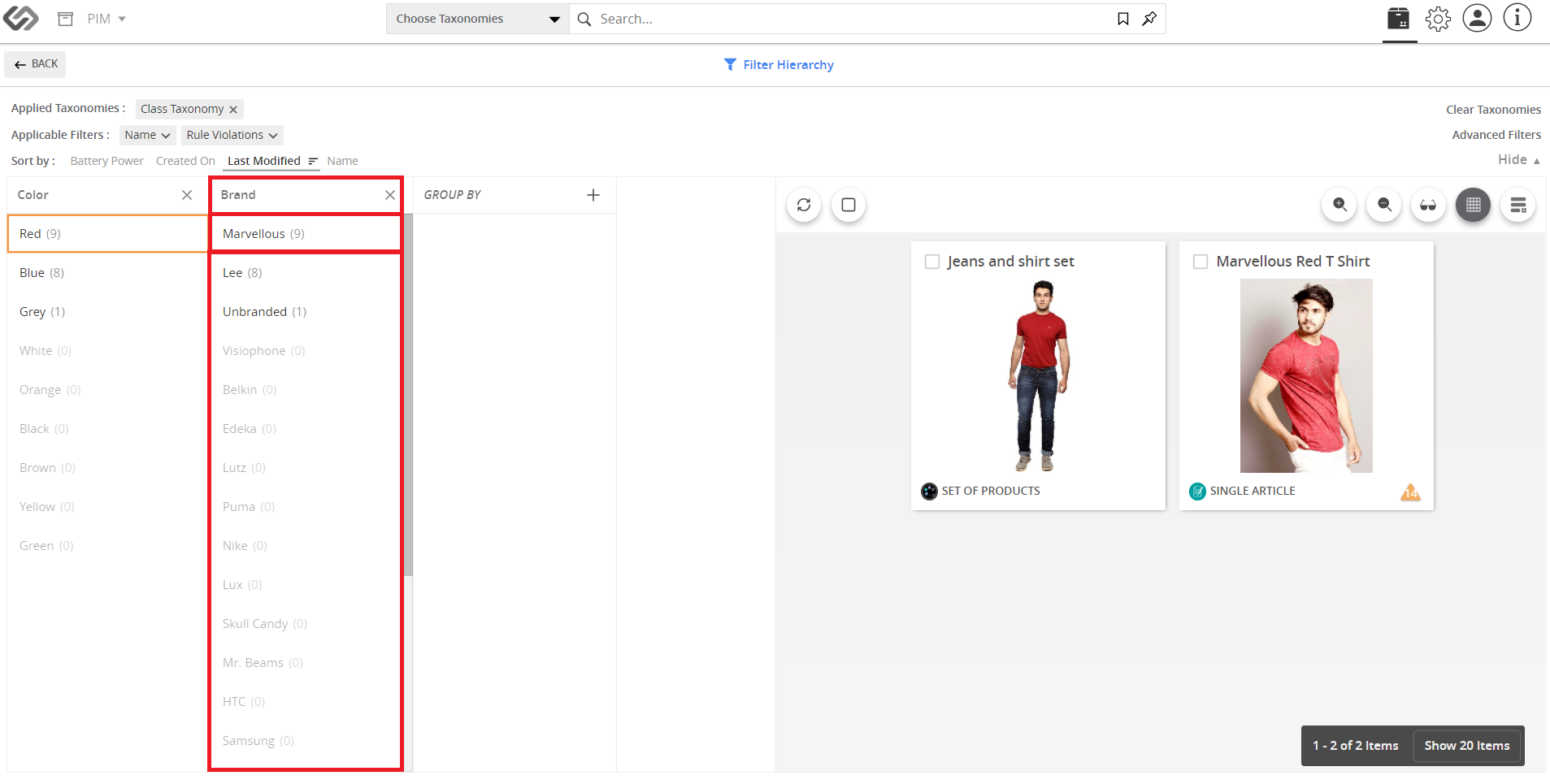Click the Show 20 Items button
The image size is (1550, 784).
[x=1467, y=746]
